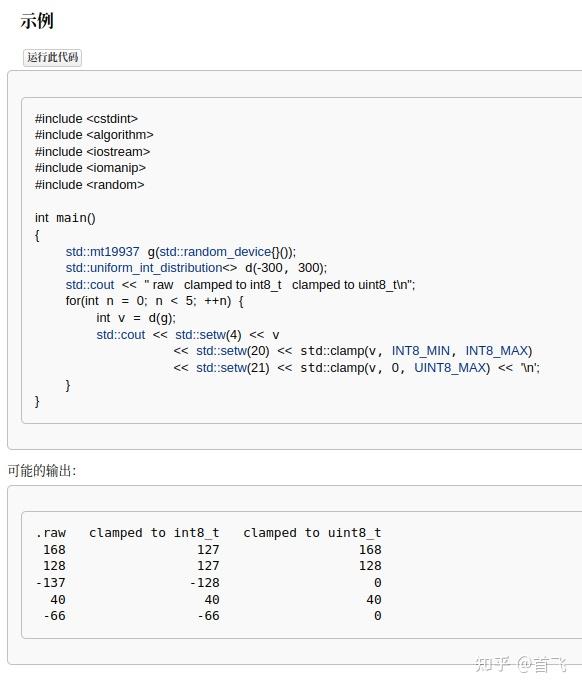
Task: Click the 运行此代码 button
Action: pyautogui.click(x=52, y=57)
